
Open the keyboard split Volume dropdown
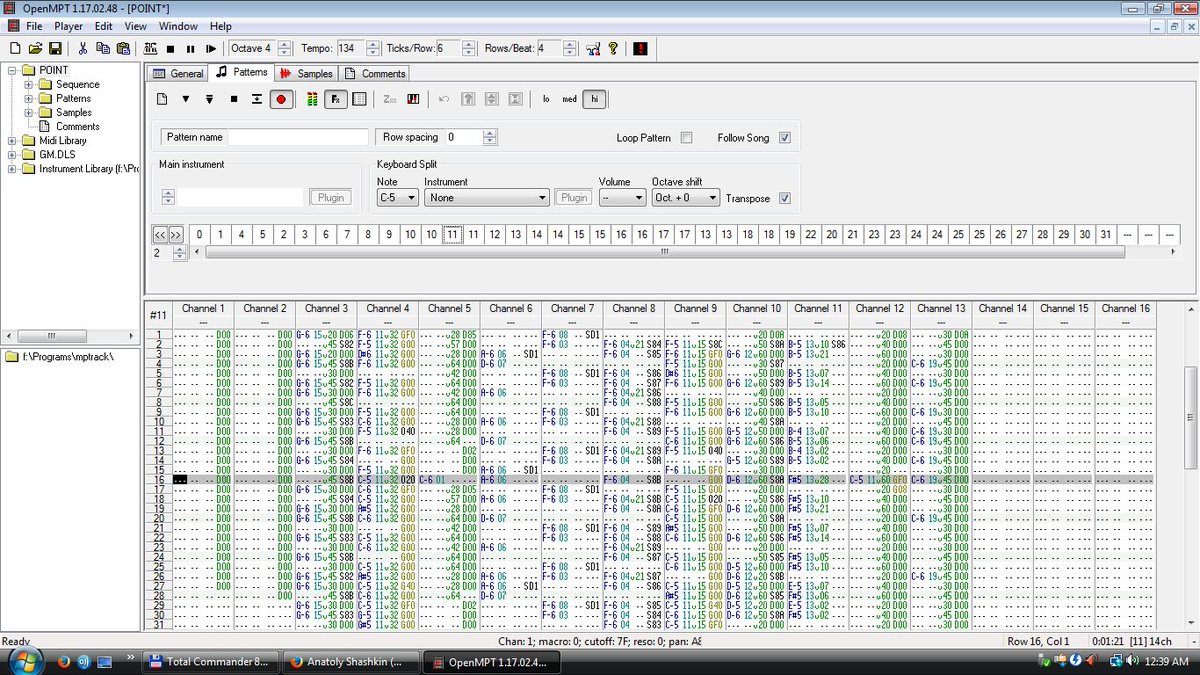tap(622, 198)
